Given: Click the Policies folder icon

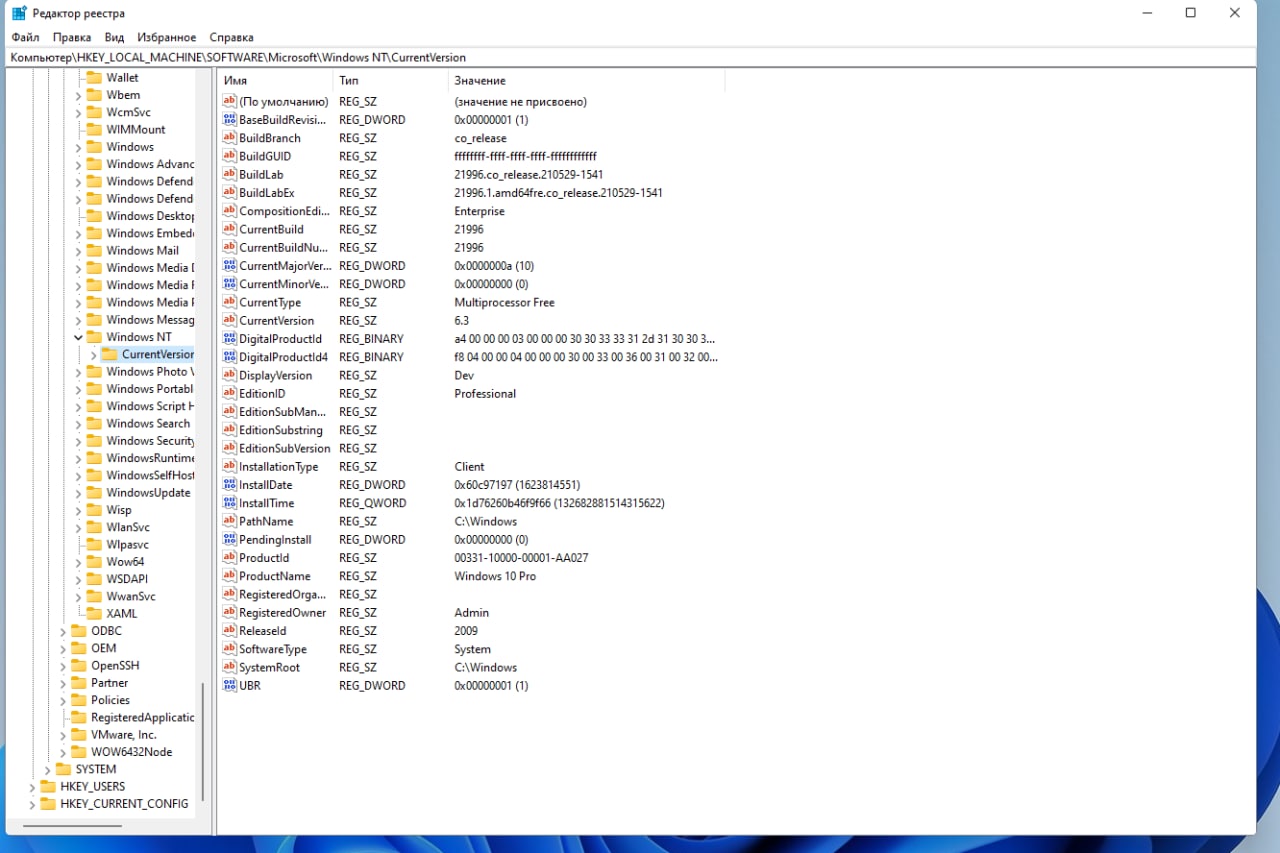Looking at the screenshot, I should tap(79, 700).
